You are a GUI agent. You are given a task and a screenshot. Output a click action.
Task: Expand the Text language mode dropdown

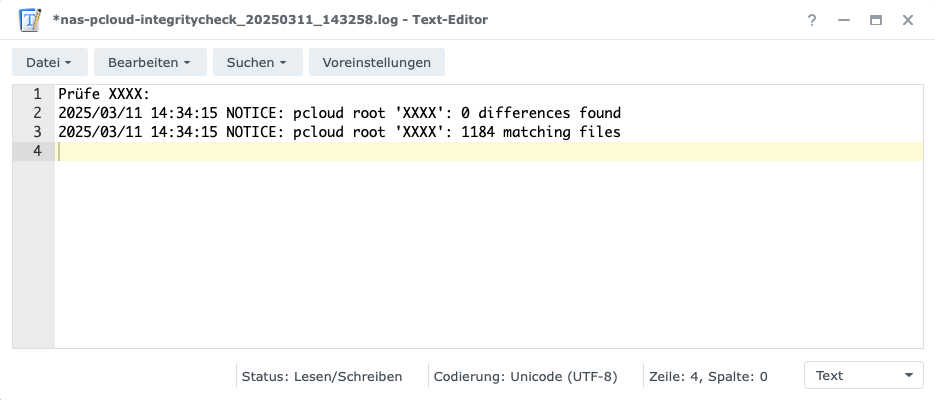tap(863, 376)
